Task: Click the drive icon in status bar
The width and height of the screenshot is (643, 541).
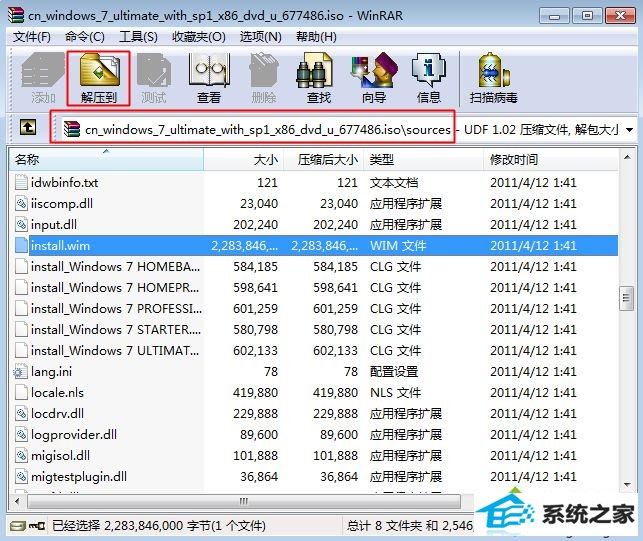Action: [18, 525]
